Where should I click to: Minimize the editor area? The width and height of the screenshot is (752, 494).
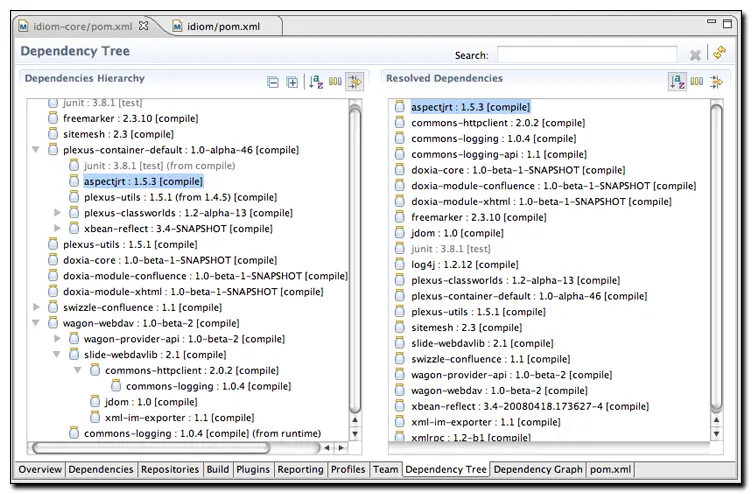pyautogui.click(x=711, y=22)
